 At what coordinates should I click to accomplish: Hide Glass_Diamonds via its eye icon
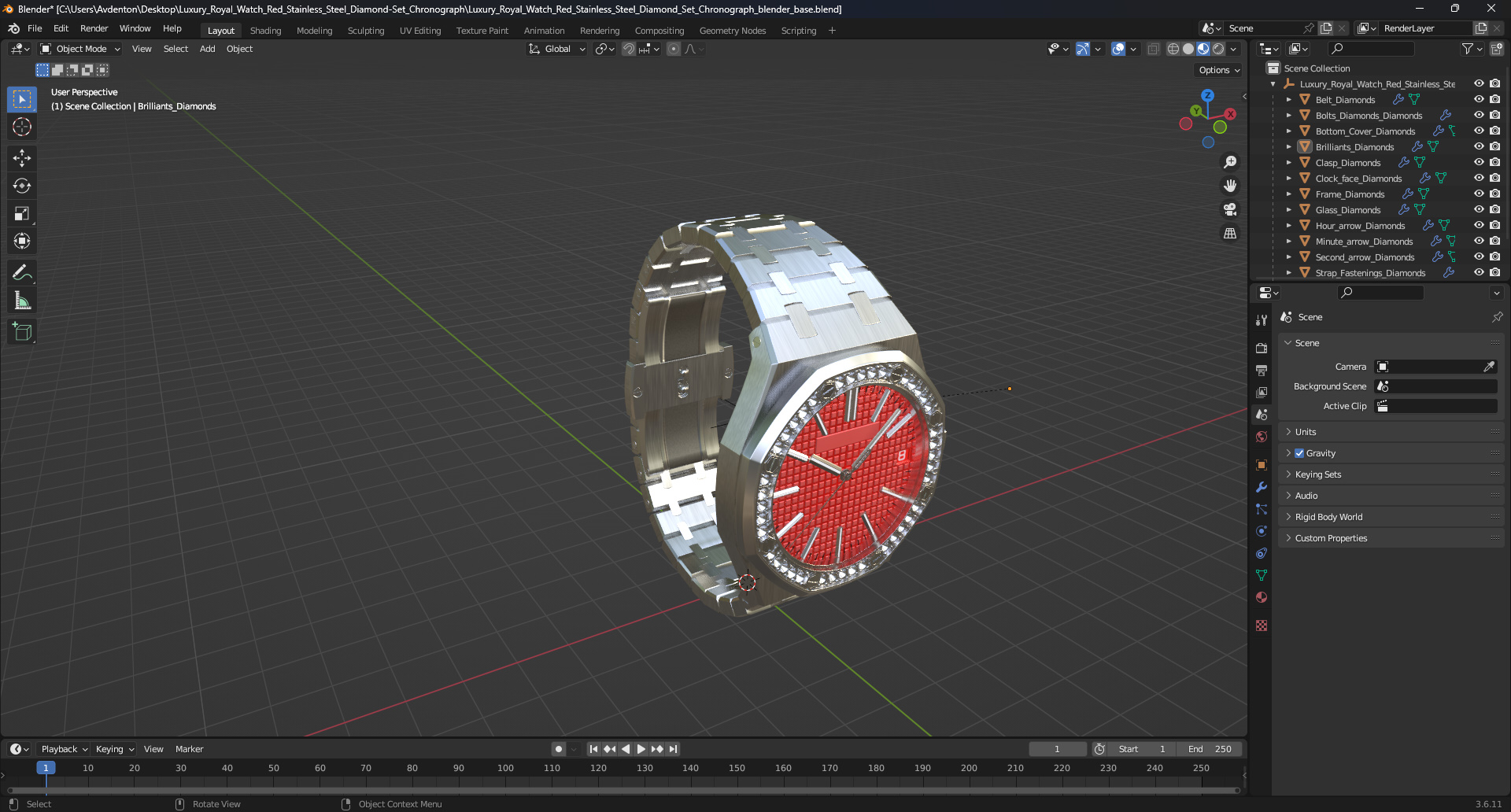[1479, 209]
